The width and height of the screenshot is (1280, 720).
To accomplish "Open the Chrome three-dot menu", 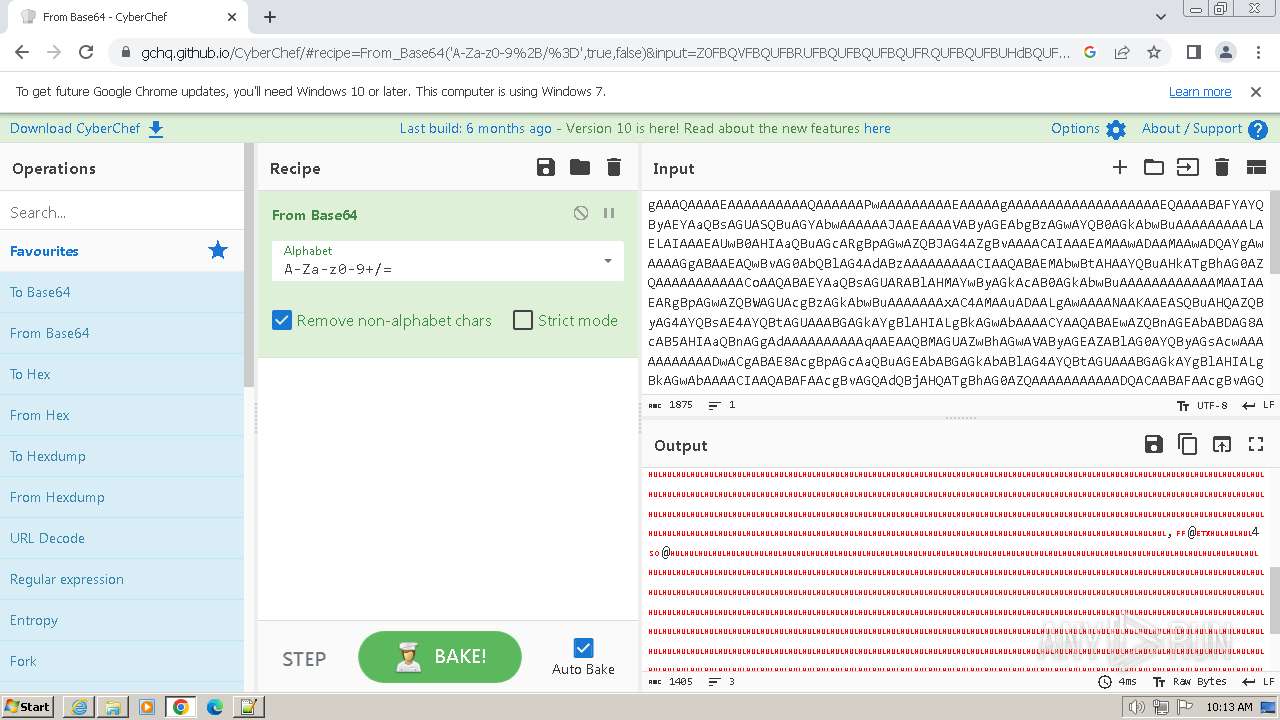I will tap(1257, 52).
